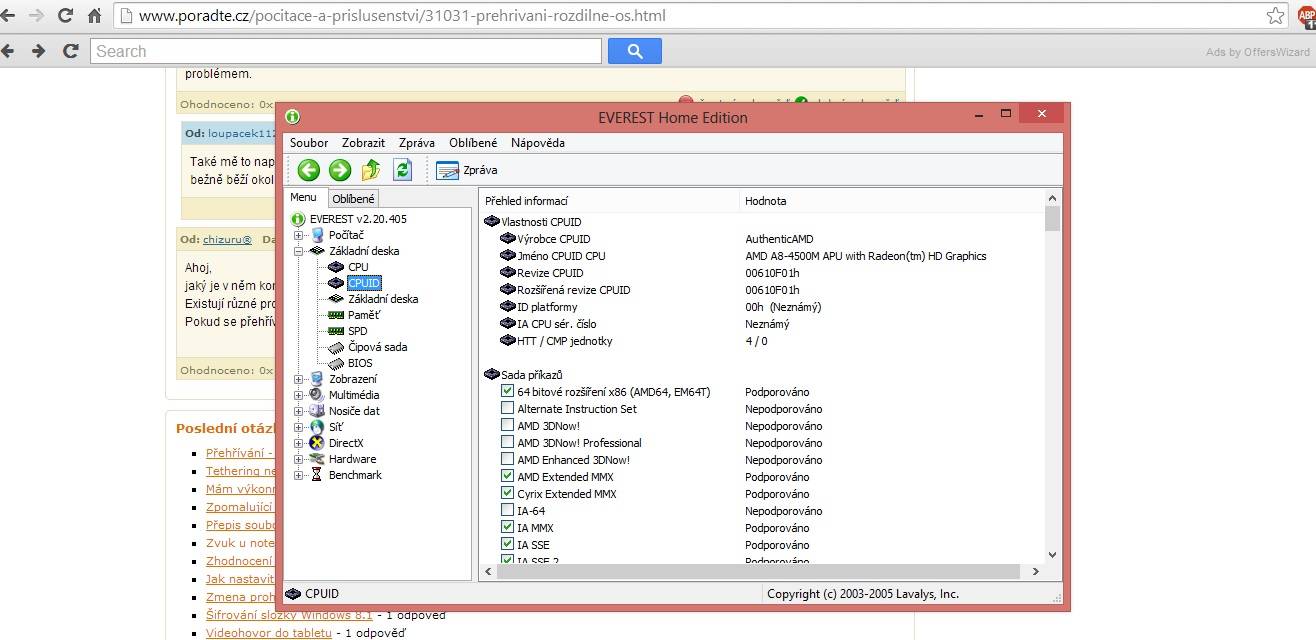Toggle the Alternate Instruction Set checkbox
Screen dimensions: 1316x640
pos(508,409)
